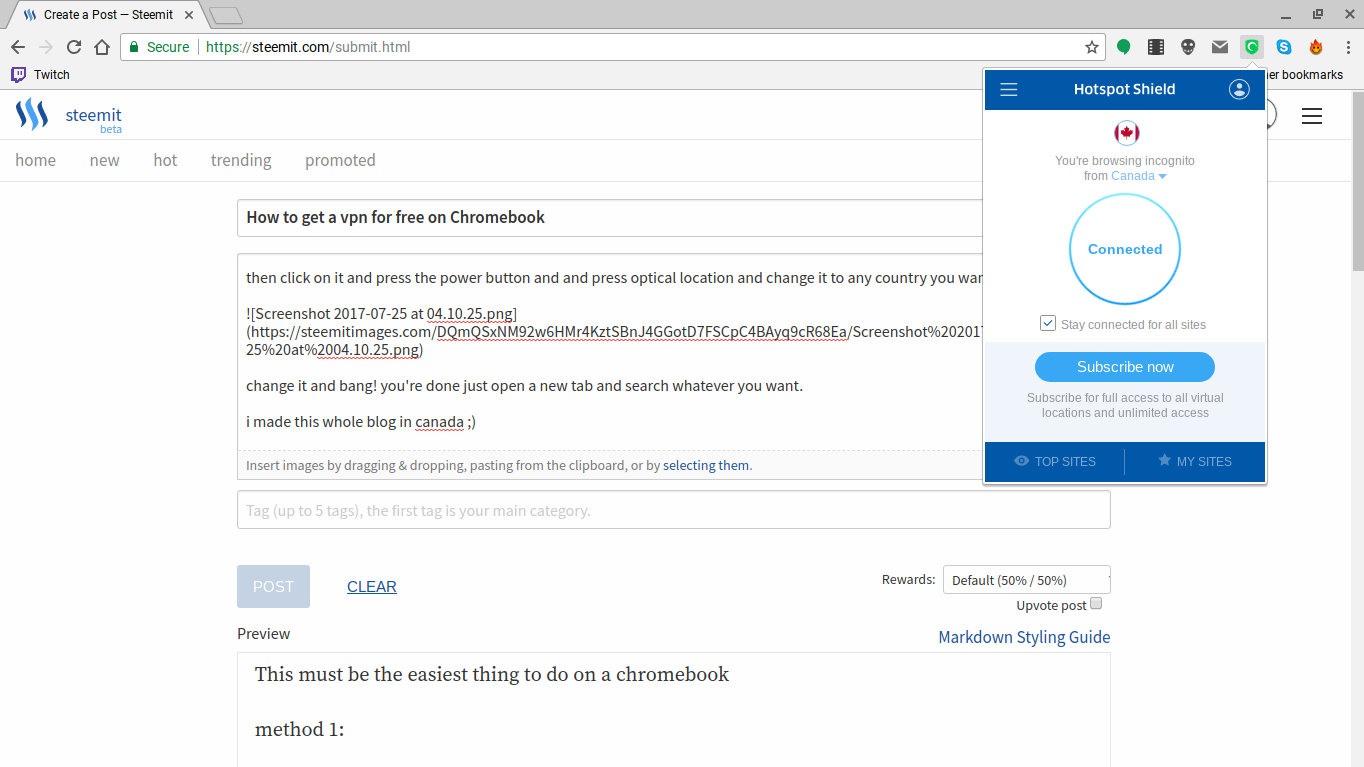
Task: Click into the post title field
Action: (610, 218)
